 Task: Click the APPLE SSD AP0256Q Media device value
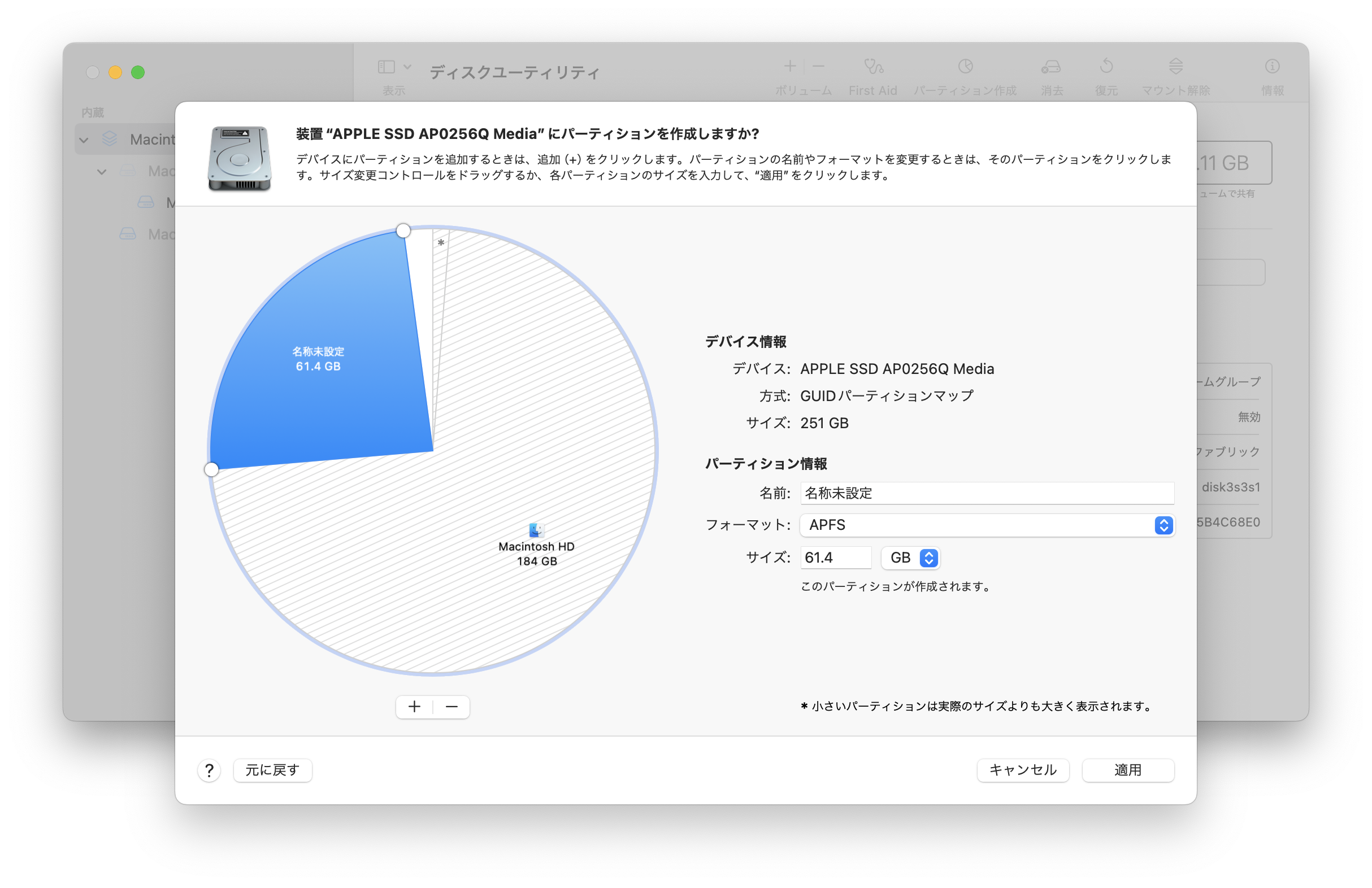897,369
